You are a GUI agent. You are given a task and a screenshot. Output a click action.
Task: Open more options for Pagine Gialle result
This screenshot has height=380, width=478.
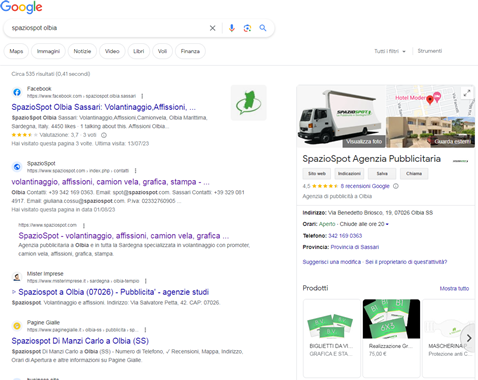(x=145, y=330)
